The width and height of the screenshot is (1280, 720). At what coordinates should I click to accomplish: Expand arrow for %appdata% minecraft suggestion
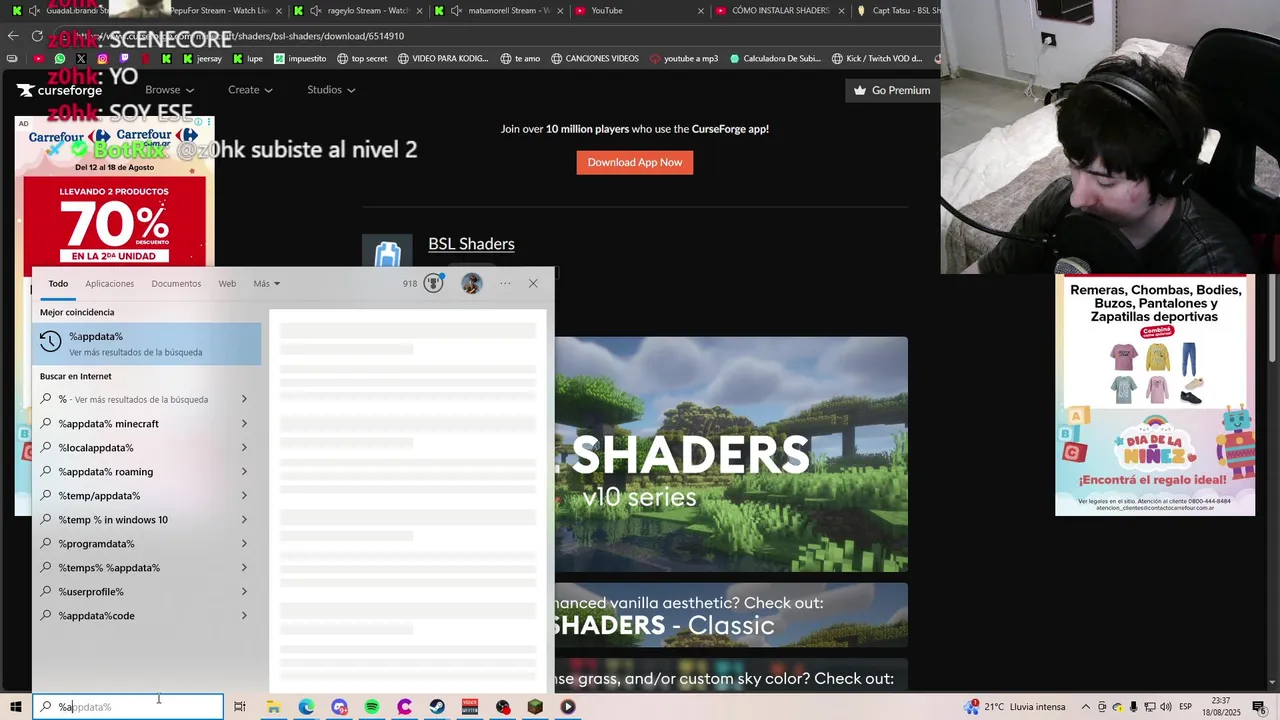(x=244, y=424)
